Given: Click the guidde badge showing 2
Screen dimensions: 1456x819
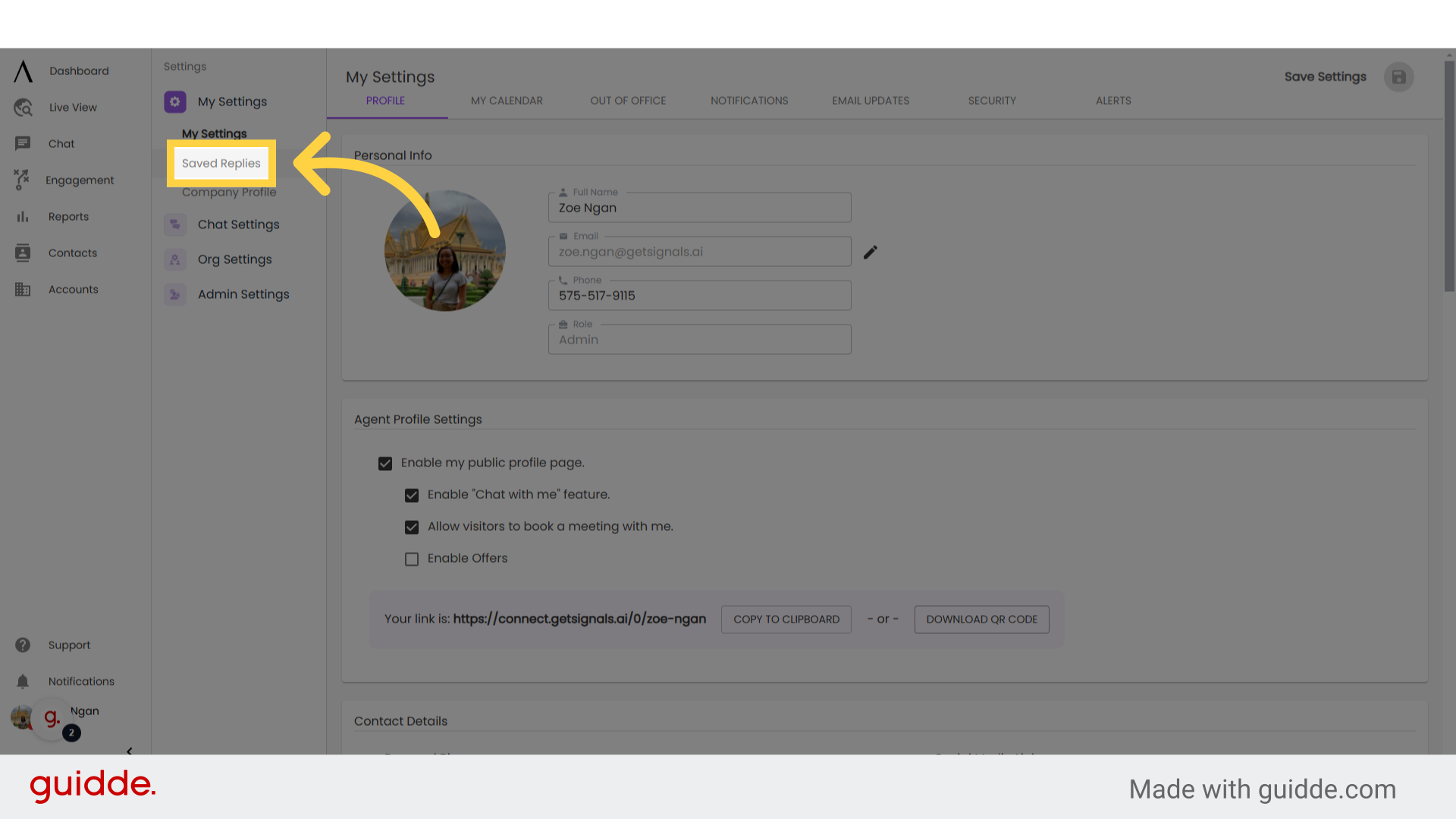Looking at the screenshot, I should point(72,733).
